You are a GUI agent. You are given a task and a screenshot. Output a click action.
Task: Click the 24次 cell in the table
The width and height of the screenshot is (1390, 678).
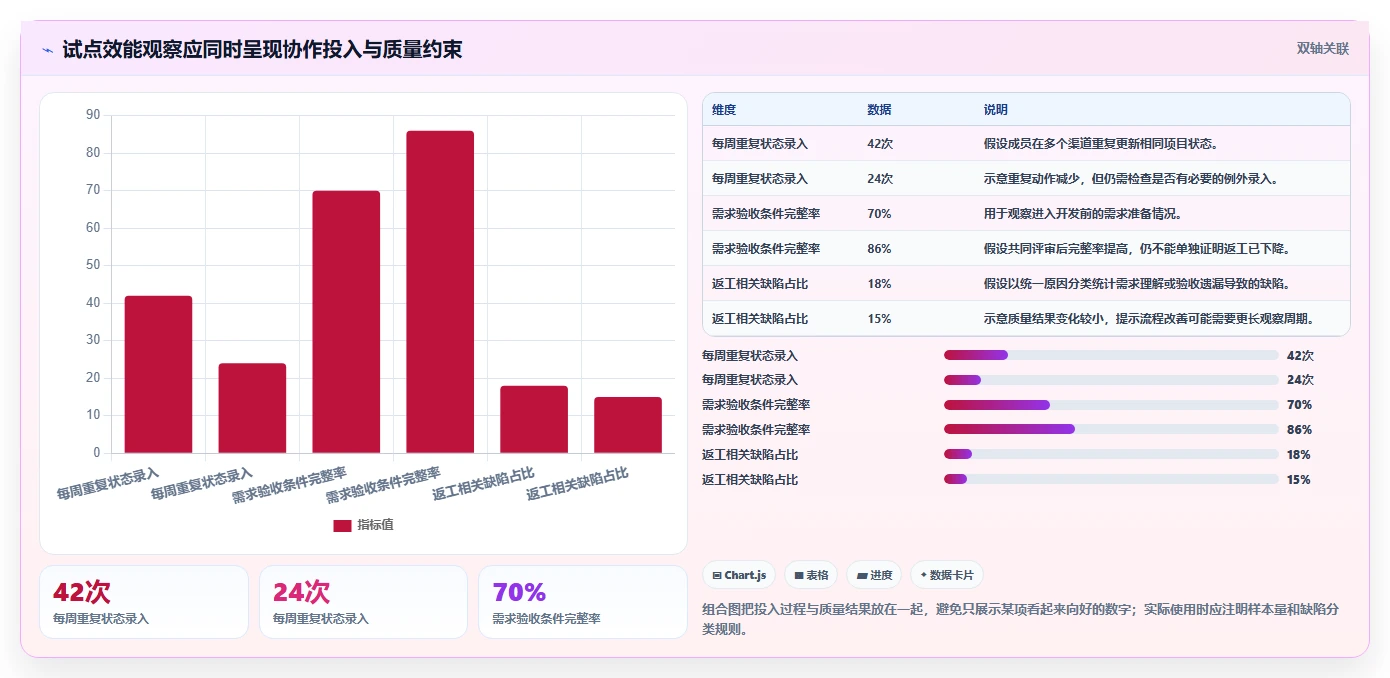pyautogui.click(x=880, y=179)
